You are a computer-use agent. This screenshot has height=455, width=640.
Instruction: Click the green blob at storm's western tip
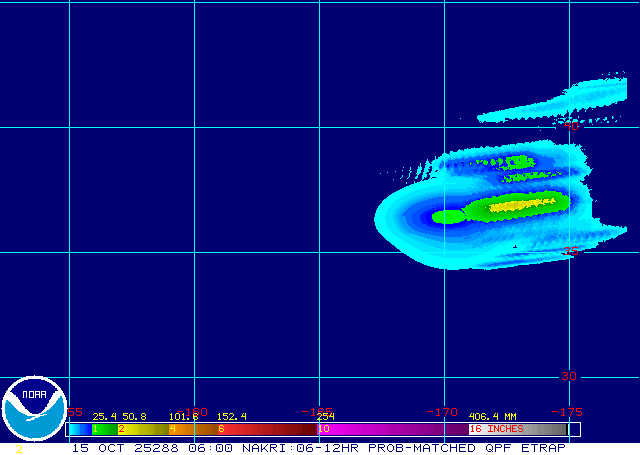tap(446, 216)
